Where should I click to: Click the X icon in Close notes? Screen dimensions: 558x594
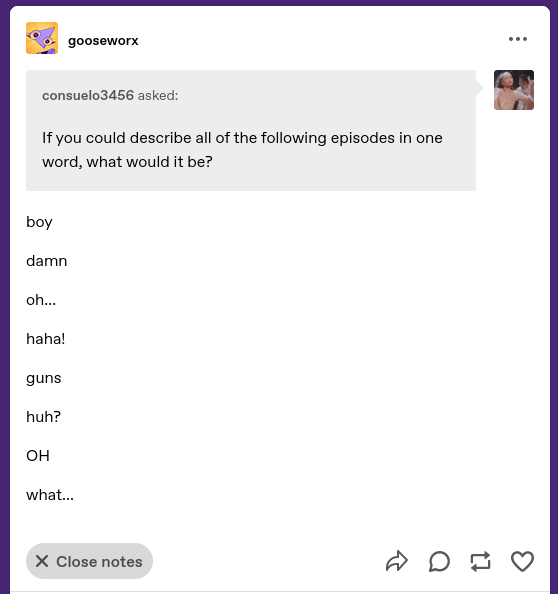[x=42, y=561]
